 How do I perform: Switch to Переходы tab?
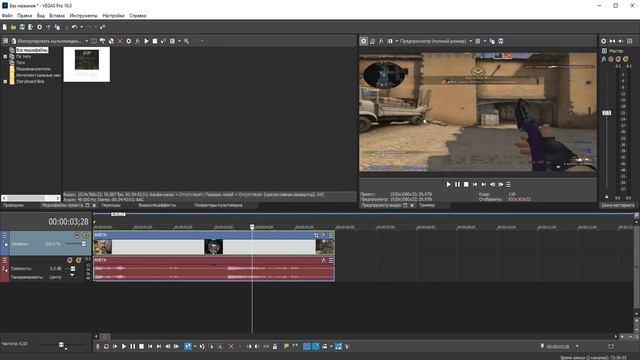111,205
